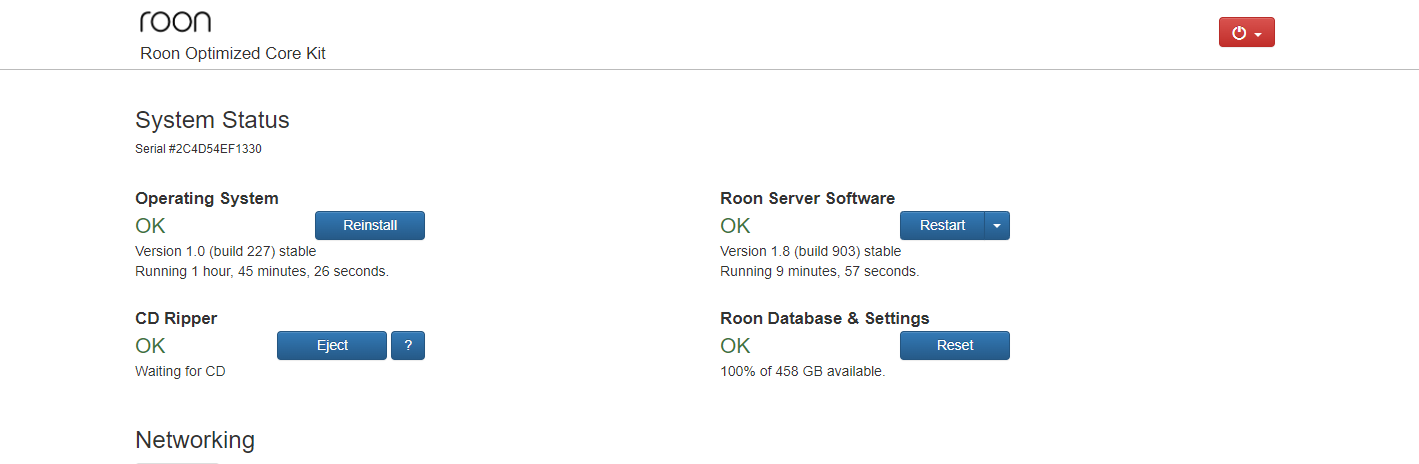Click the Roon Optimized Core Kit title
1419x464 pixels.
pos(233,54)
